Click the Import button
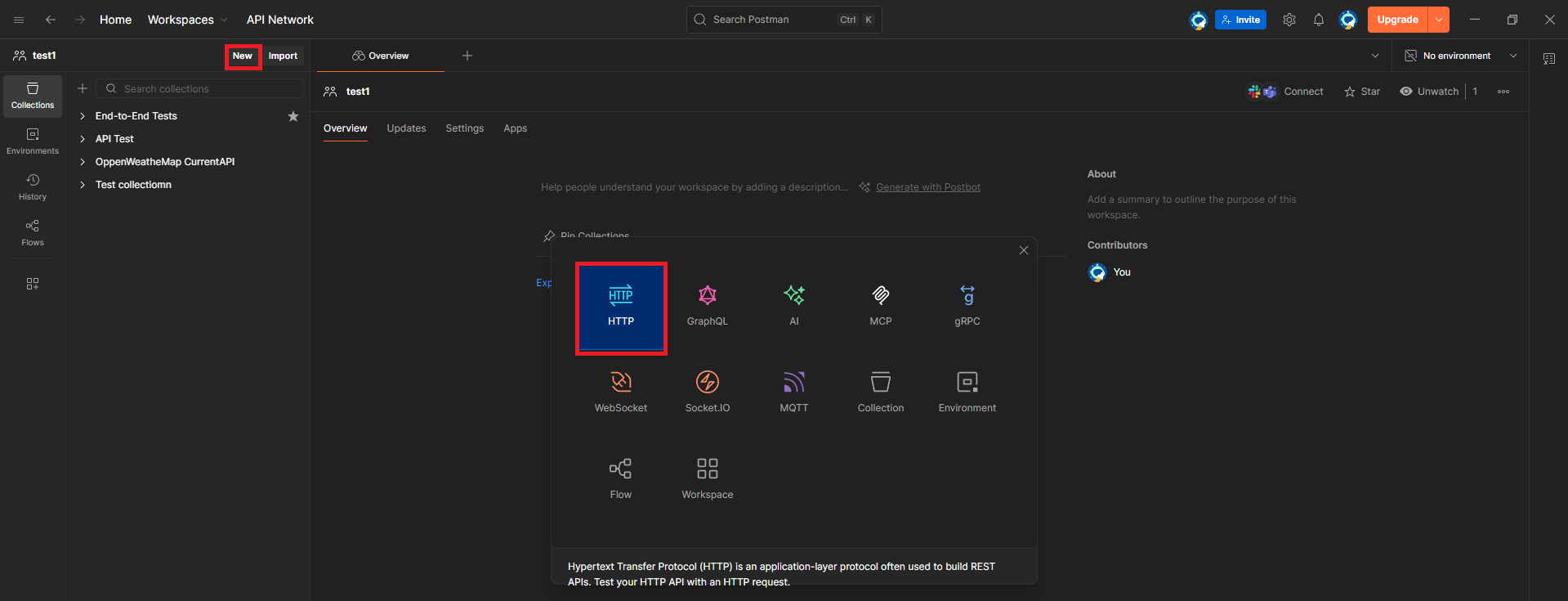This screenshot has height=601, width=1568. point(283,56)
